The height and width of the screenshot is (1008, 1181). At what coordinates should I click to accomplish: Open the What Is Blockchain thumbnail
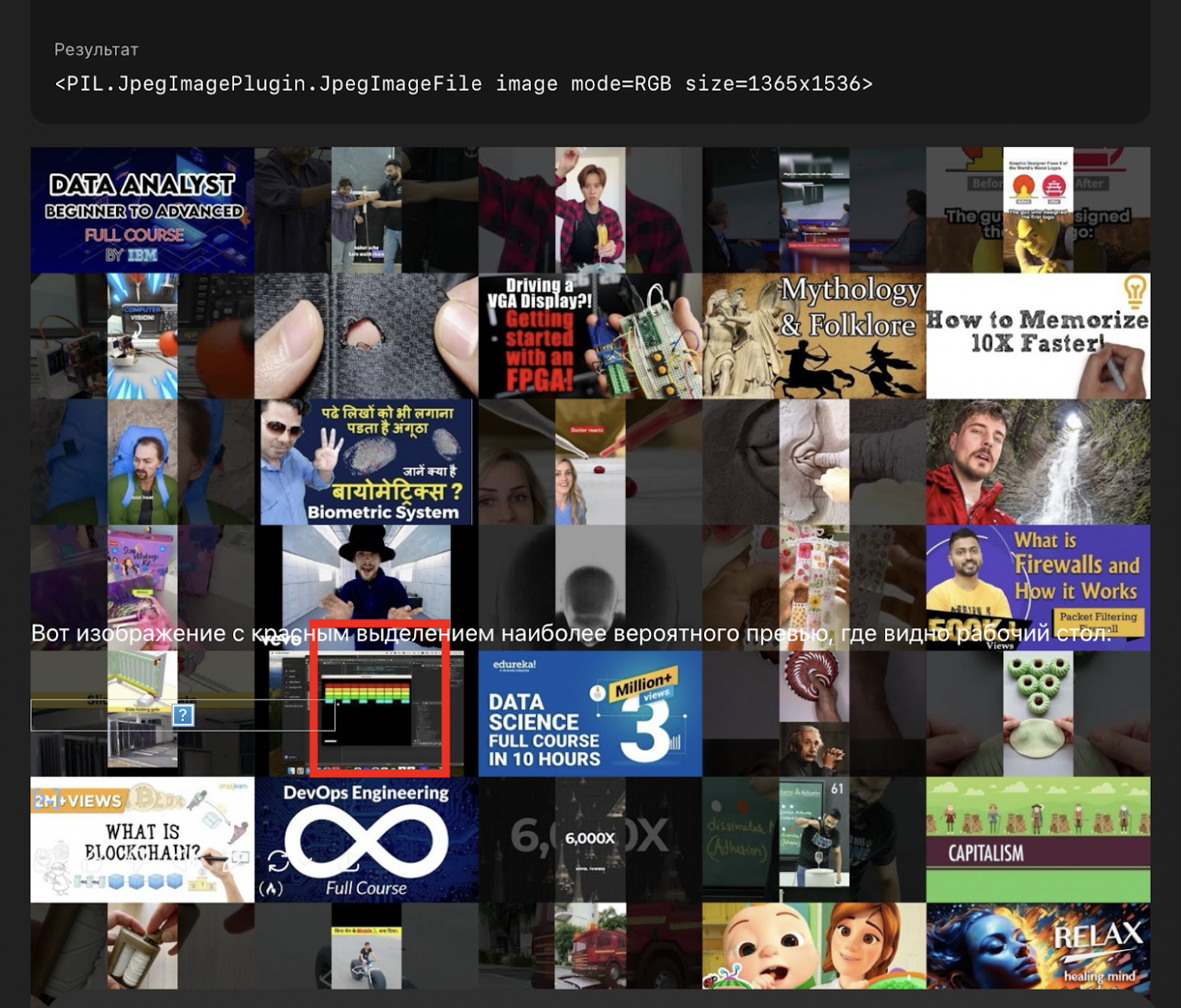pyautogui.click(x=142, y=840)
